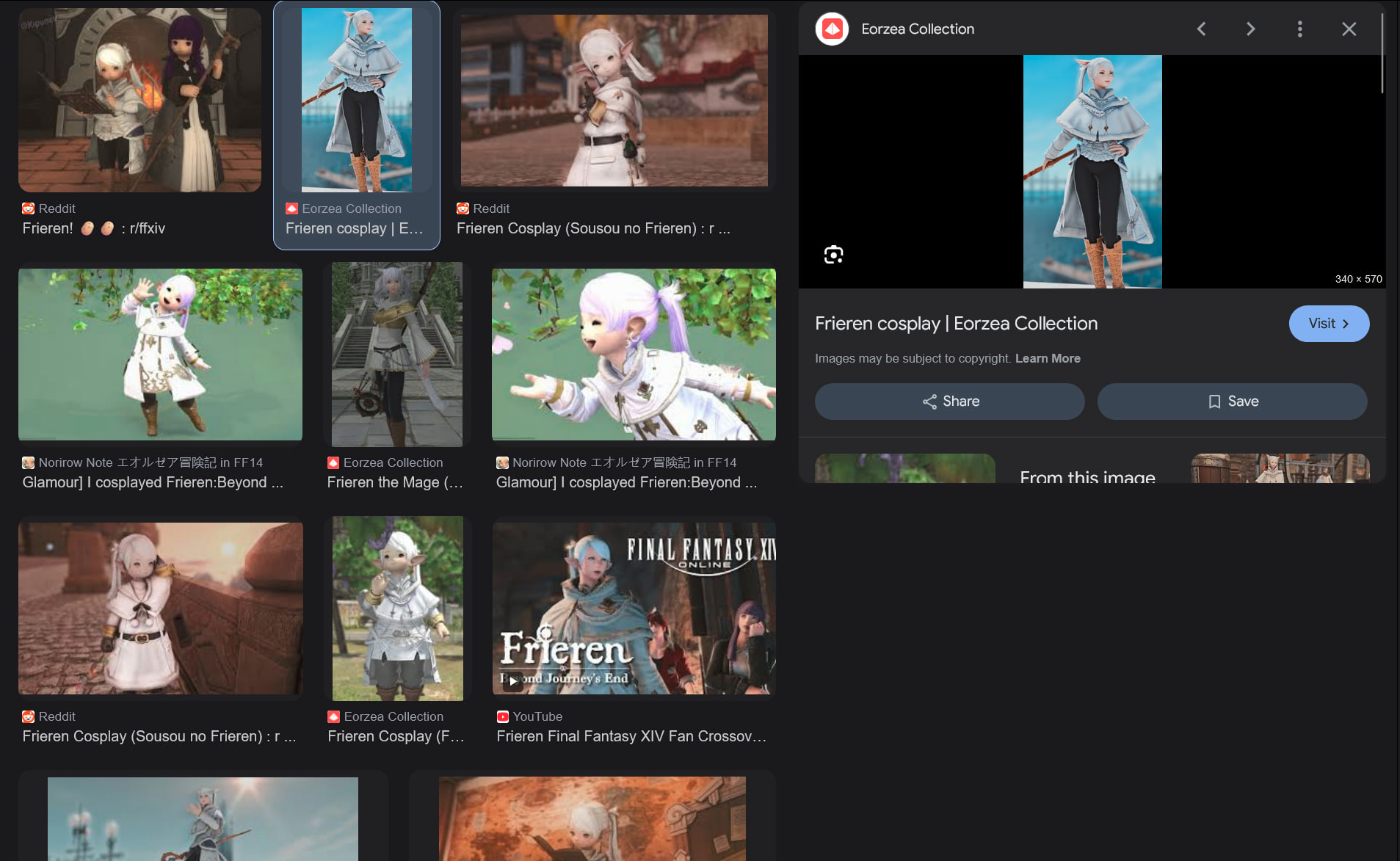Viewport: 1400px width, 861px height.
Task: Close the image preview panel
Action: [x=1349, y=29]
